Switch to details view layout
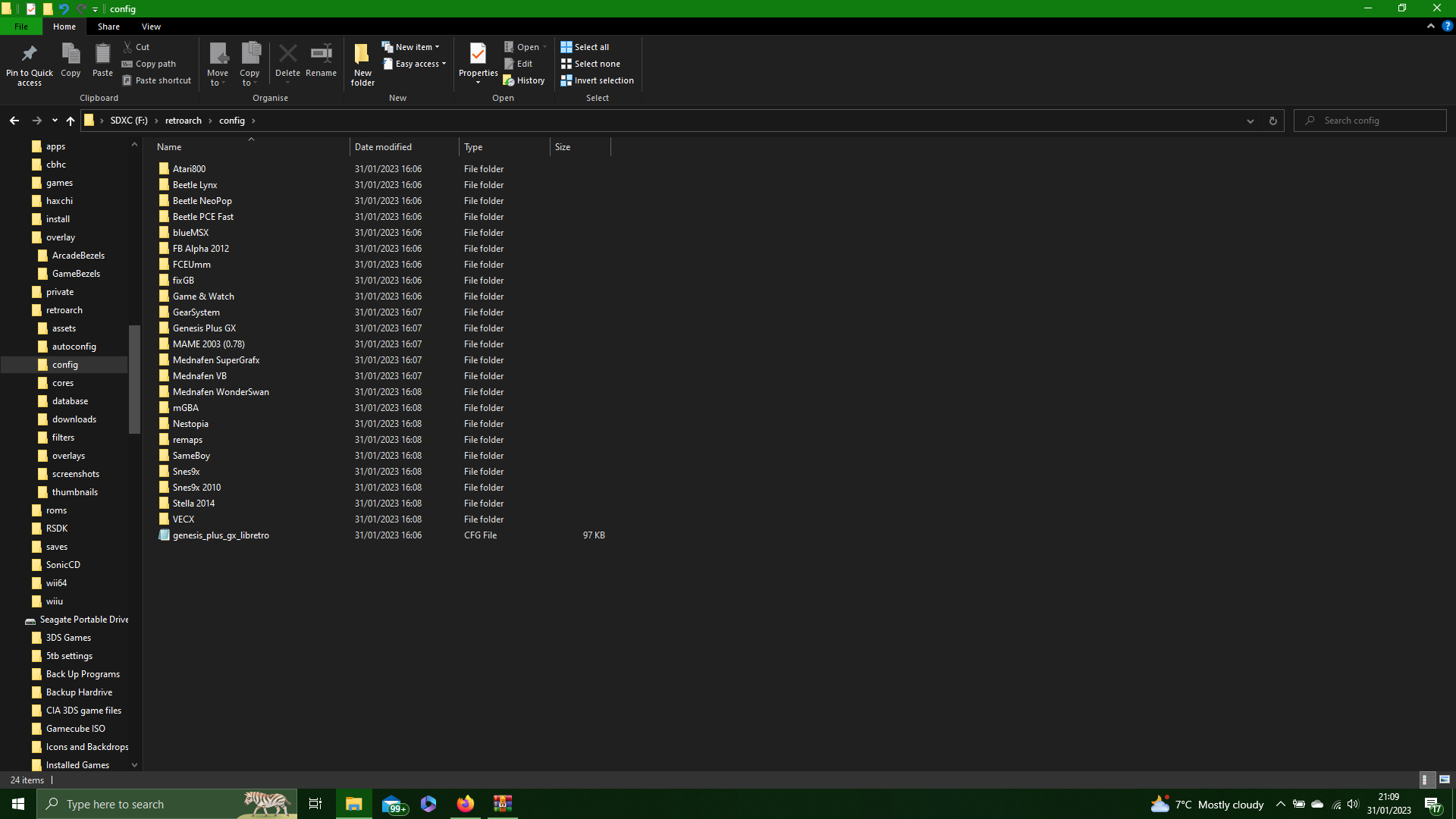This screenshot has height=819, width=1456. [1426, 780]
